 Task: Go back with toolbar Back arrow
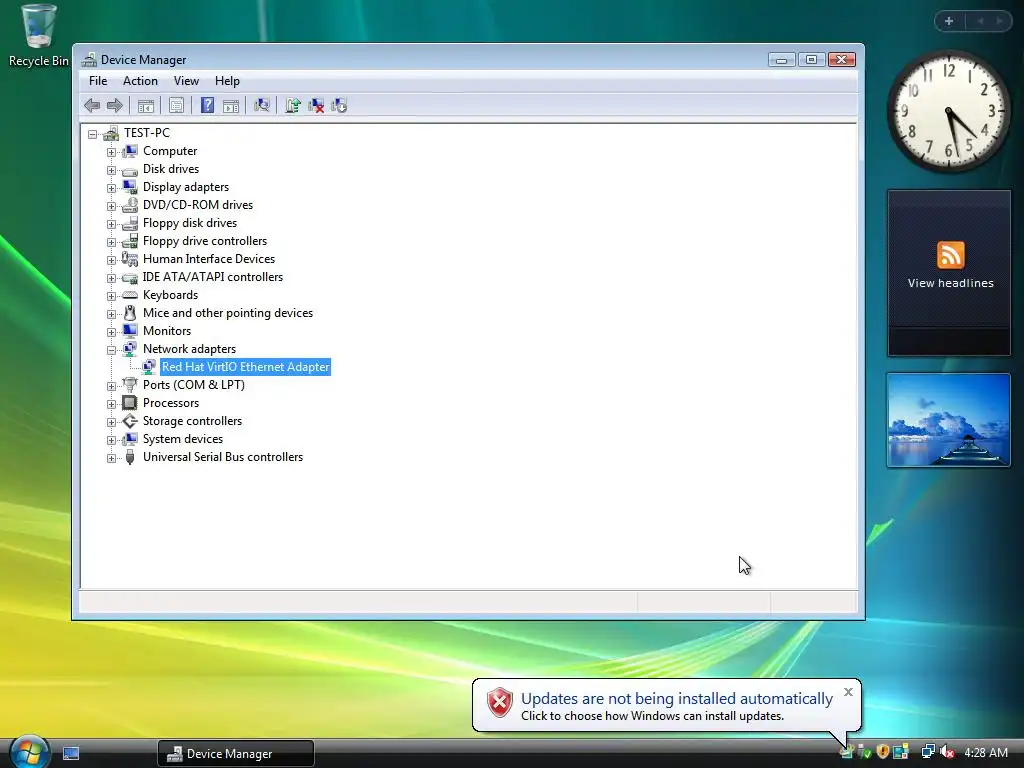(x=92, y=105)
